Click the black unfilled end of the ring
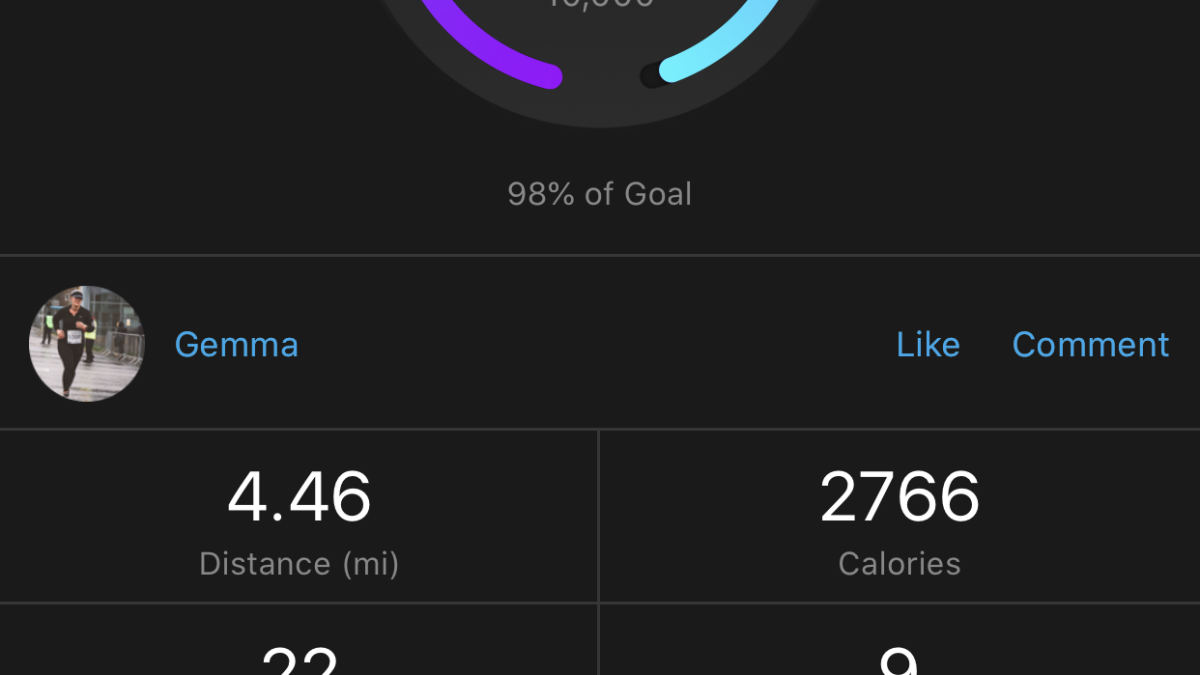 pyautogui.click(x=651, y=76)
